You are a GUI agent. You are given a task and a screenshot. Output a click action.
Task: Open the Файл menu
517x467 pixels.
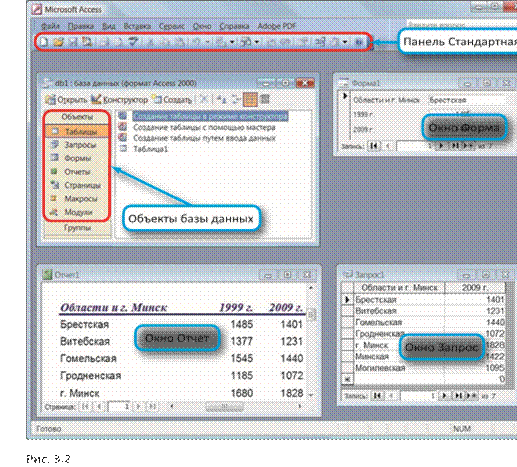pos(50,26)
